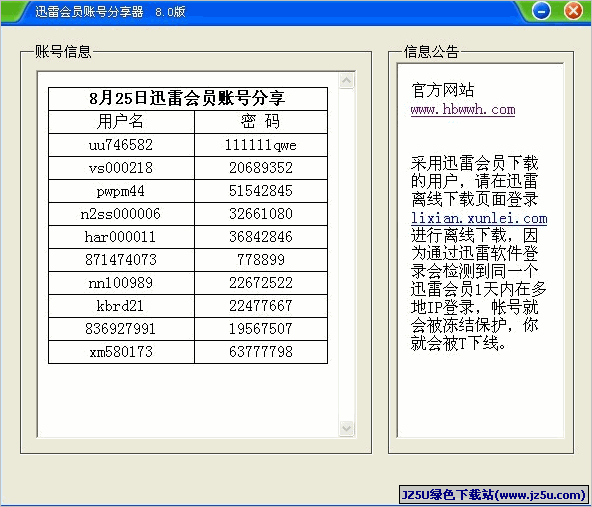Select username pwpm44 cell
The width and height of the screenshot is (592, 507).
121,191
